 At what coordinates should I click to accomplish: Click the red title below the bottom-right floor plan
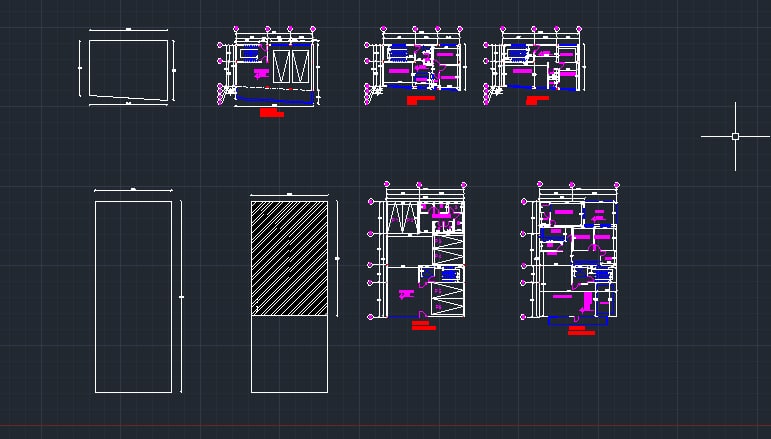click(x=580, y=330)
